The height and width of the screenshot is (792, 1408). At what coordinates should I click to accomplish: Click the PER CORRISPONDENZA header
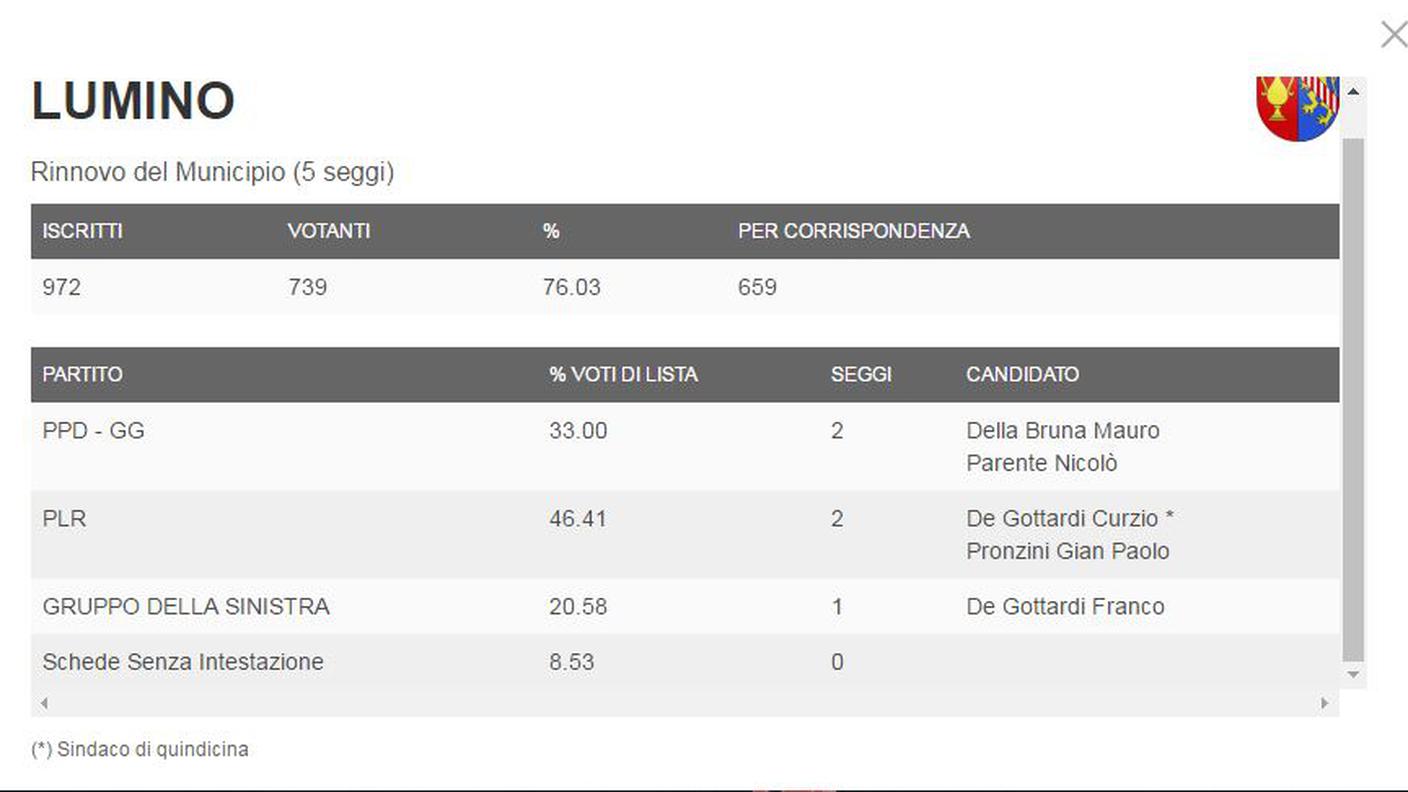854,231
